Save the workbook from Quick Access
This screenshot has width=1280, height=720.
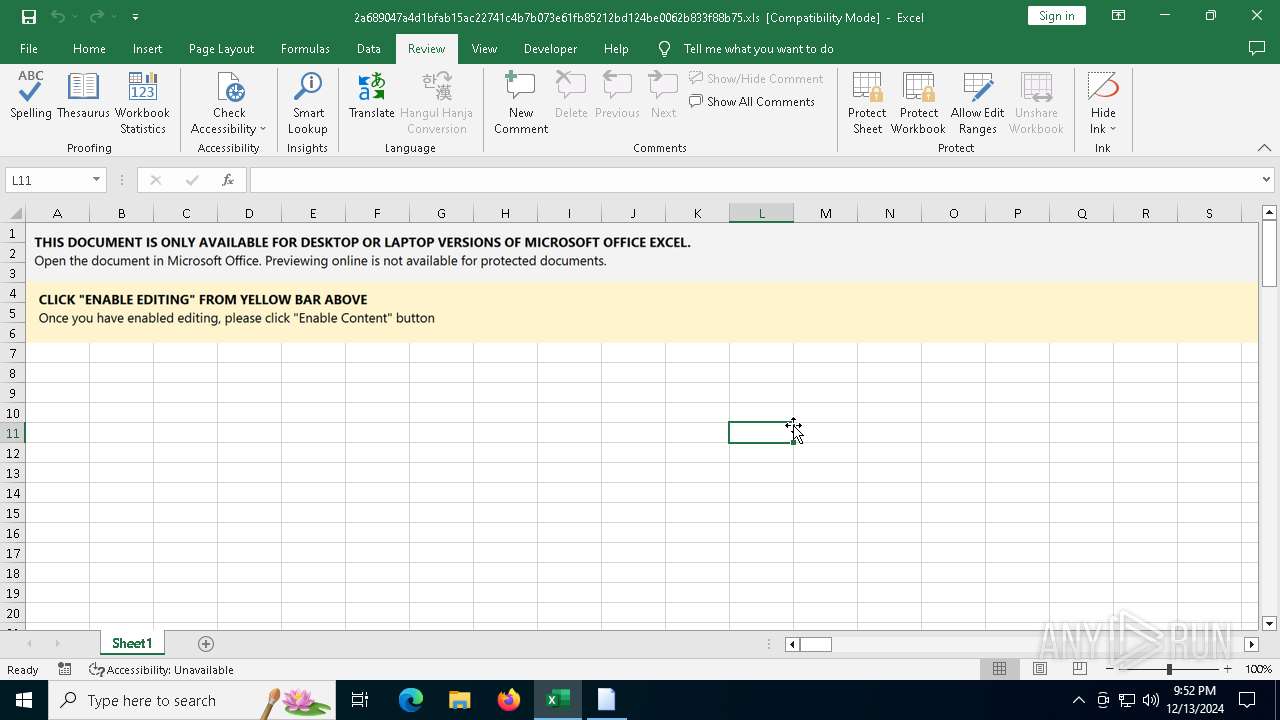click(29, 17)
